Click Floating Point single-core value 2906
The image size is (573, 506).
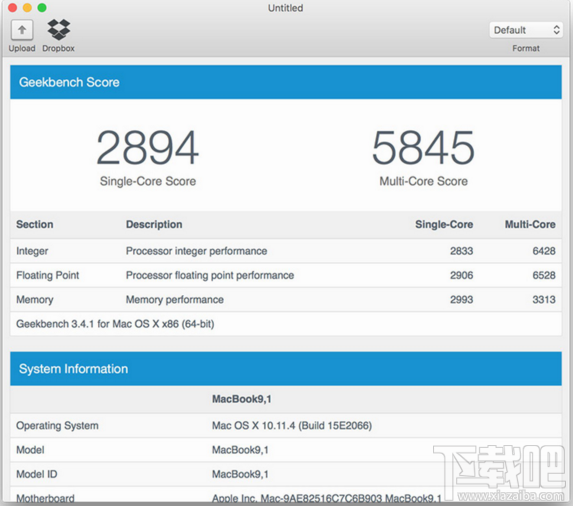click(x=462, y=275)
